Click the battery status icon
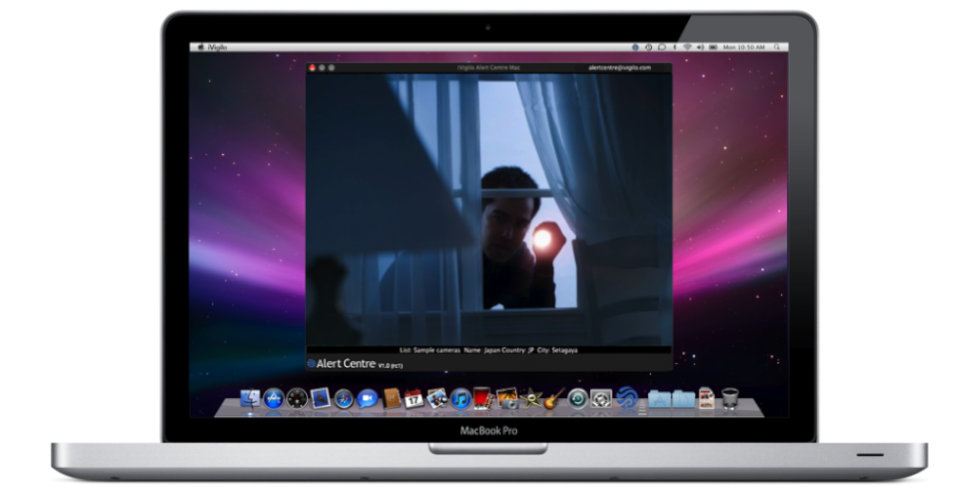 click(x=713, y=47)
